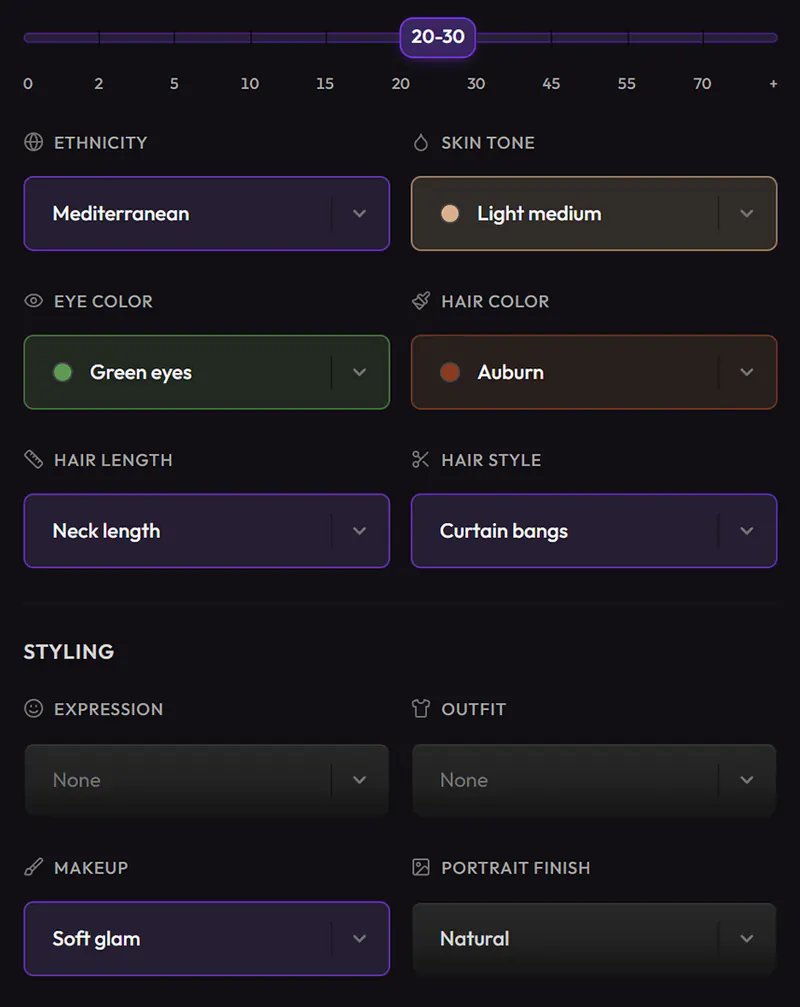The height and width of the screenshot is (1007, 800).
Task: Open the Outfit dropdown set to None
Action: click(594, 780)
